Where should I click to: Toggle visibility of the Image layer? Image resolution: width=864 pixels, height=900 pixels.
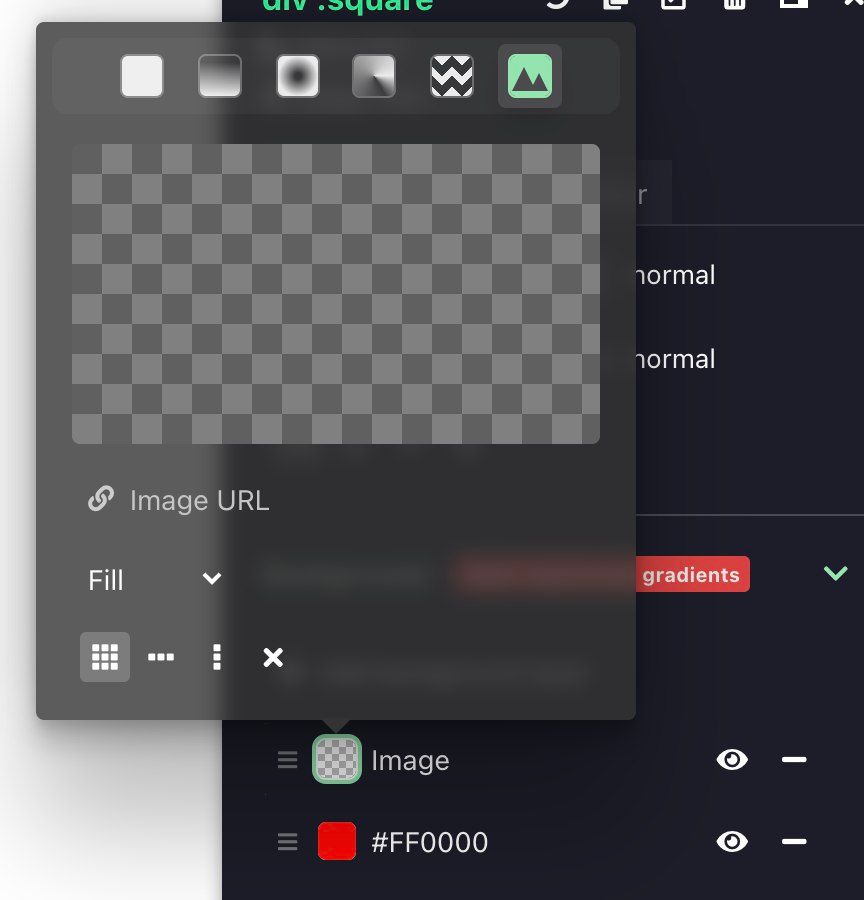[x=732, y=760]
